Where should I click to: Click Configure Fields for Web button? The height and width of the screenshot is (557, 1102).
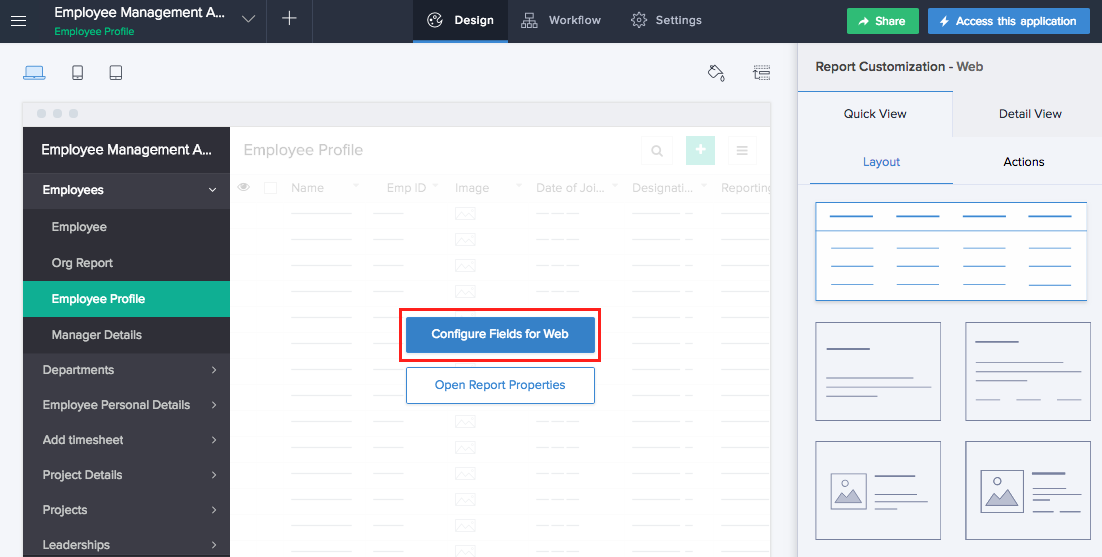point(500,334)
